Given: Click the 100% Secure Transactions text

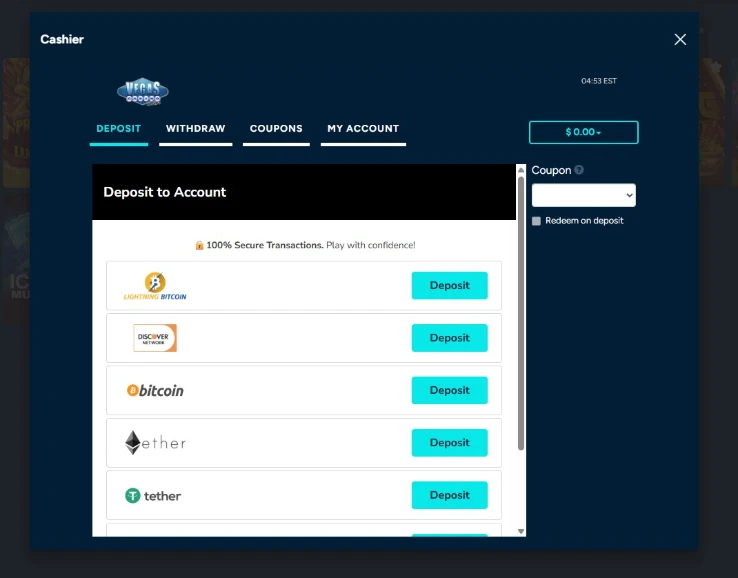Looking at the screenshot, I should [265, 245].
